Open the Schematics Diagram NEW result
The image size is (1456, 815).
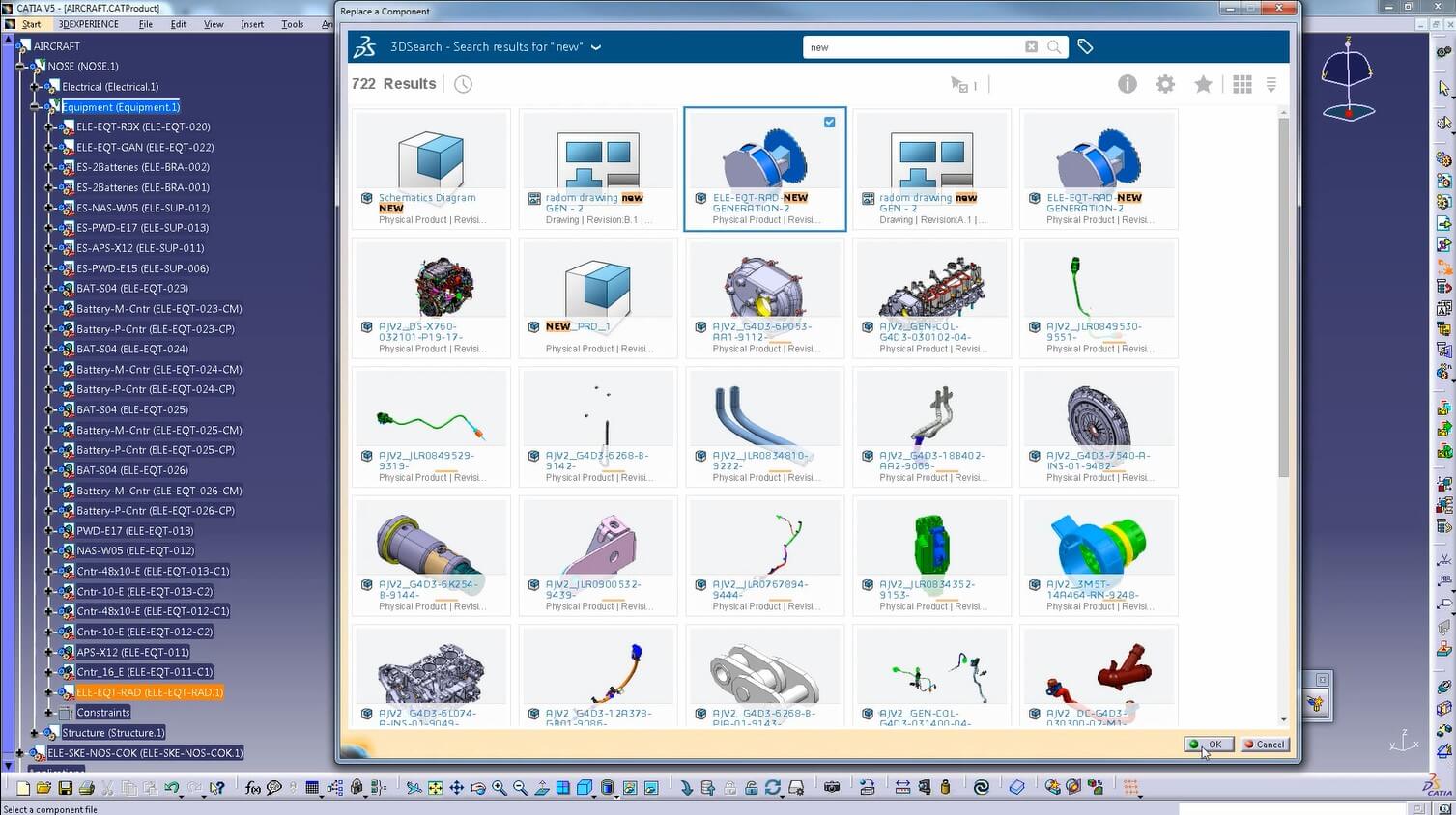point(427,203)
